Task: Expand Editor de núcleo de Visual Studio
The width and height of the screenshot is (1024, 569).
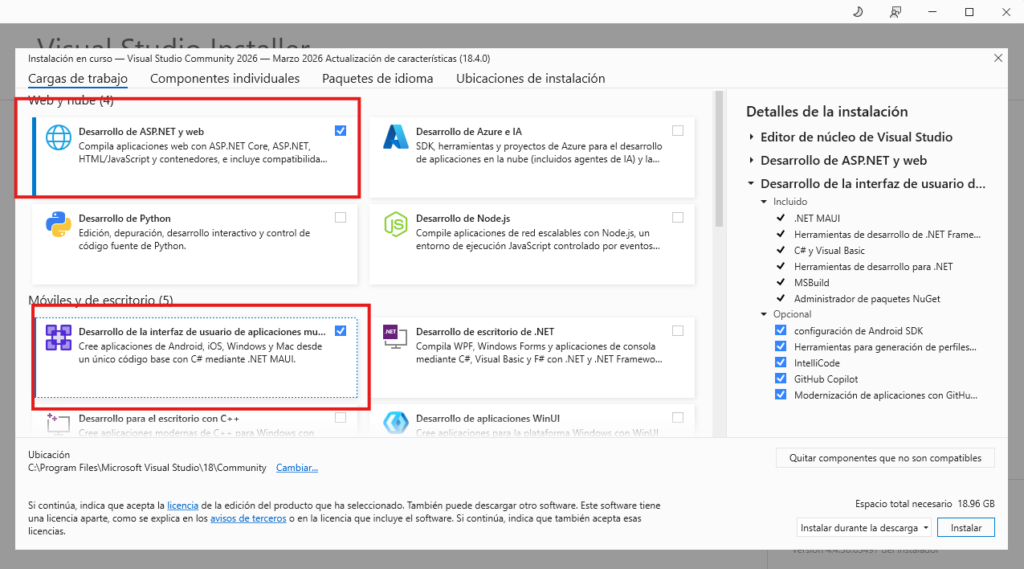Action: click(752, 137)
